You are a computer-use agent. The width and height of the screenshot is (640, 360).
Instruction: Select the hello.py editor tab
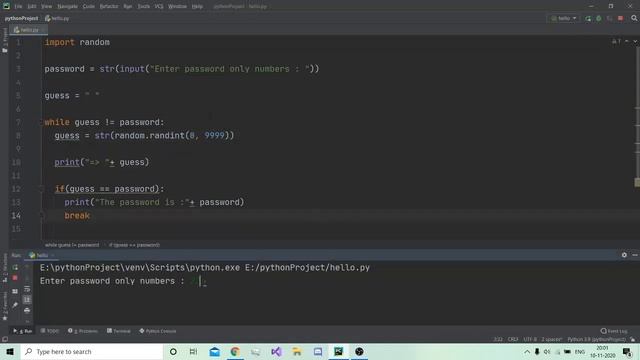pos(28,30)
